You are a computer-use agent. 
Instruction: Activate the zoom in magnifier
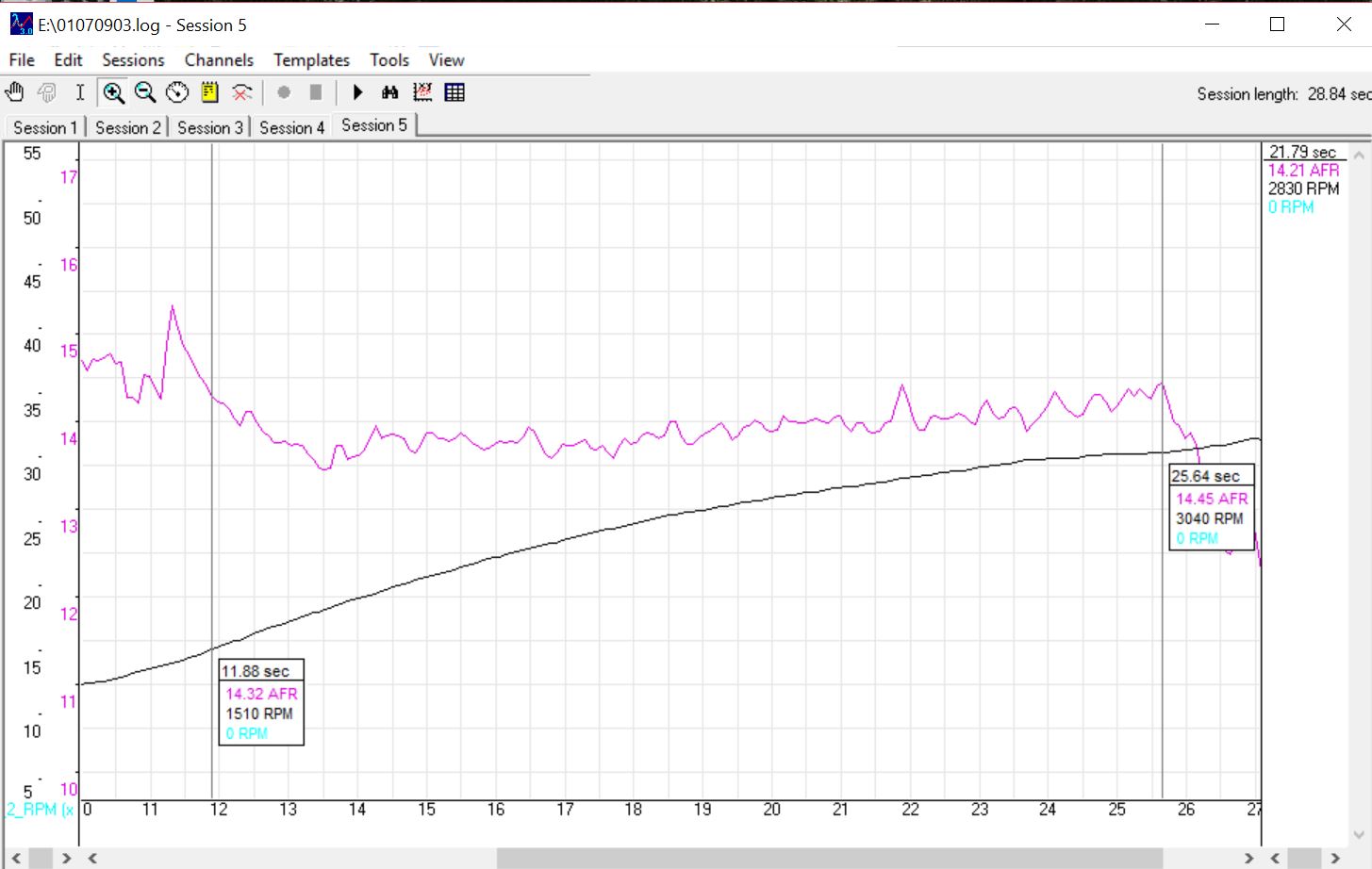(113, 92)
